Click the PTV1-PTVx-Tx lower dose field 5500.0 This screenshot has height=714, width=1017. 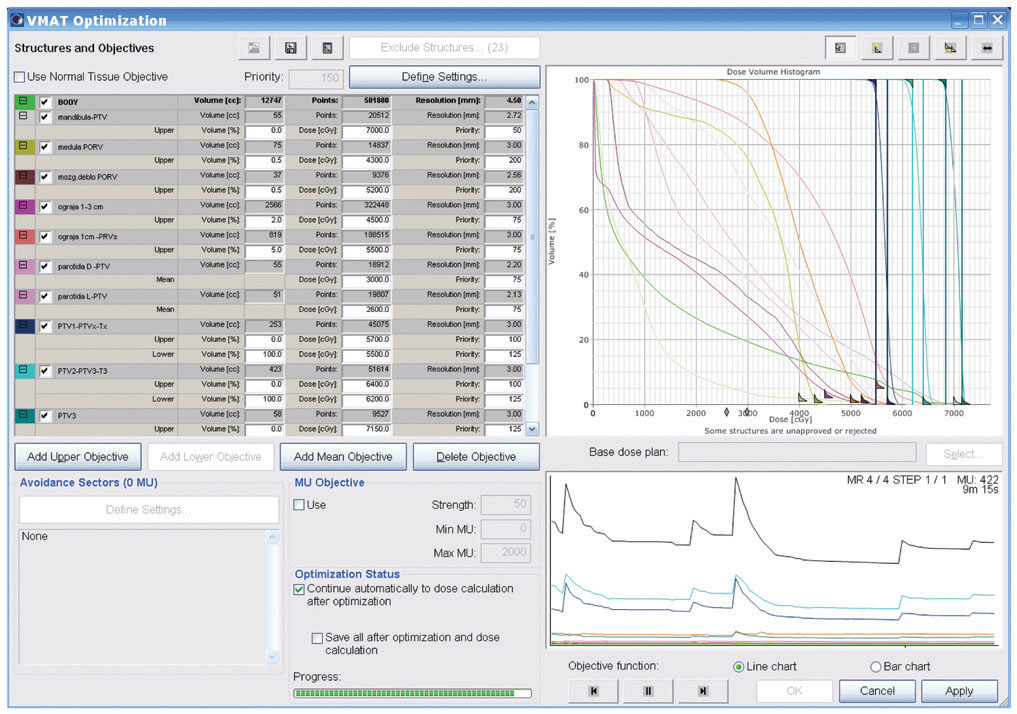tap(366, 355)
